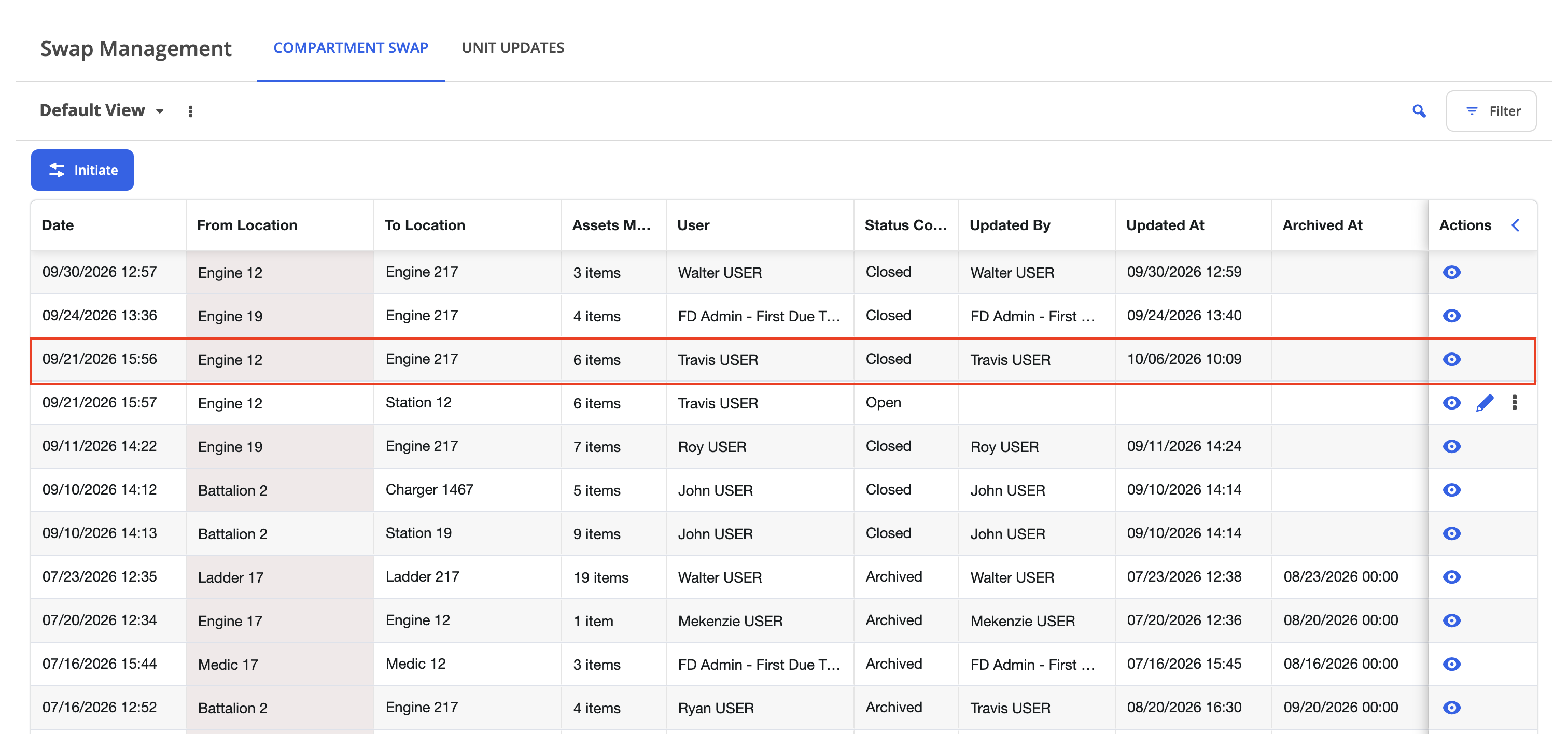Viewport: 1568px width, 734px height.
Task: View the Mekenzie USER swap details
Action: [1451, 620]
